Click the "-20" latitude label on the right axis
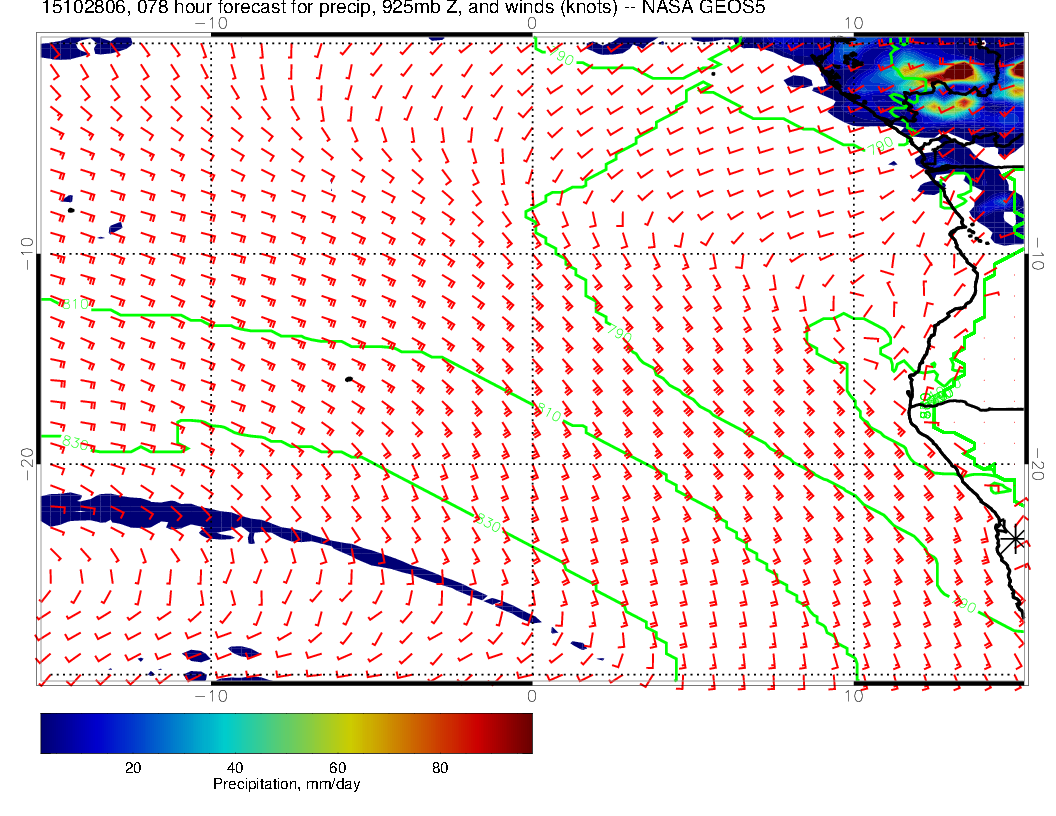 [1037, 464]
